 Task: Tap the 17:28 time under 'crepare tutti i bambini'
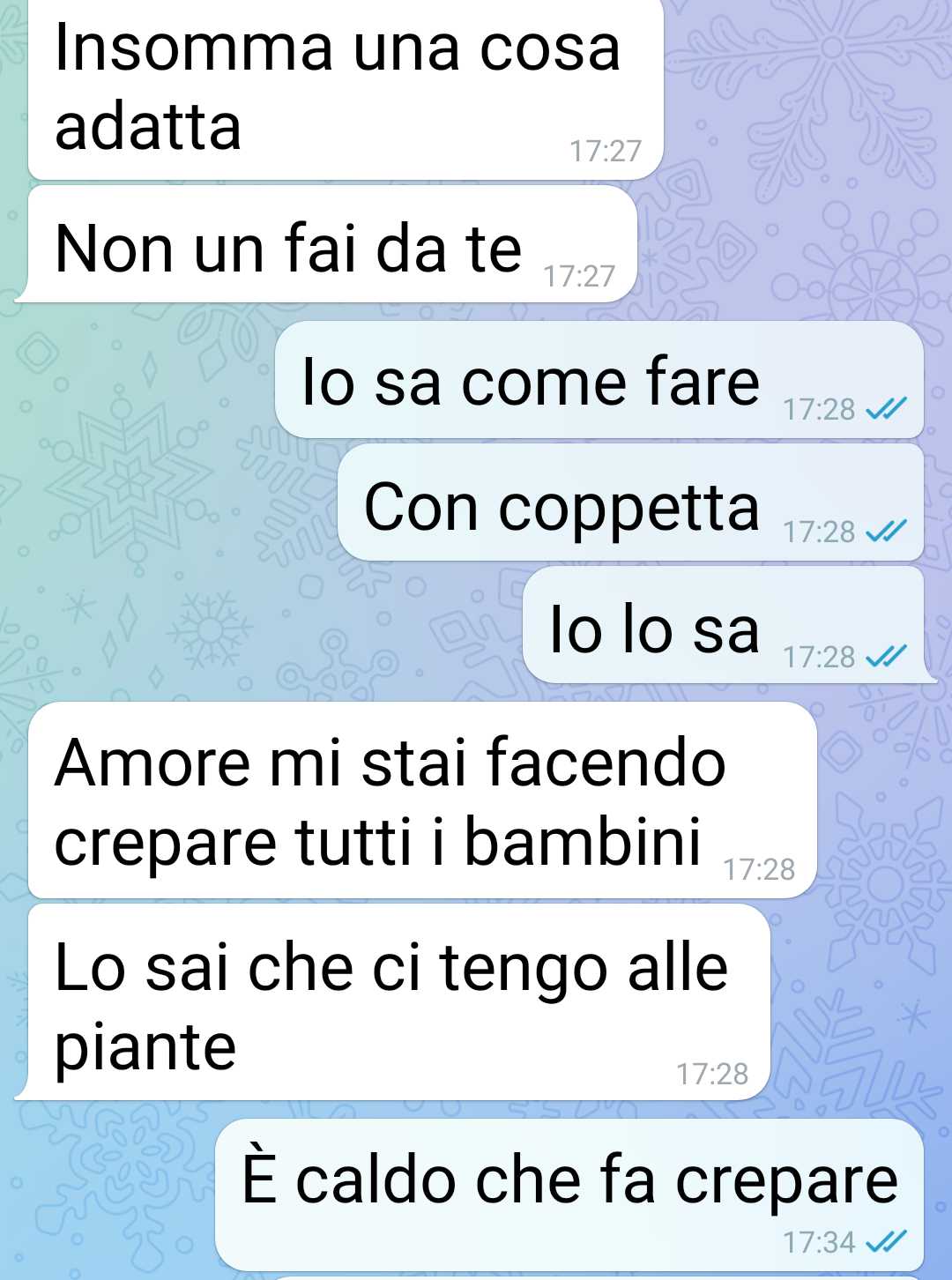tap(759, 869)
